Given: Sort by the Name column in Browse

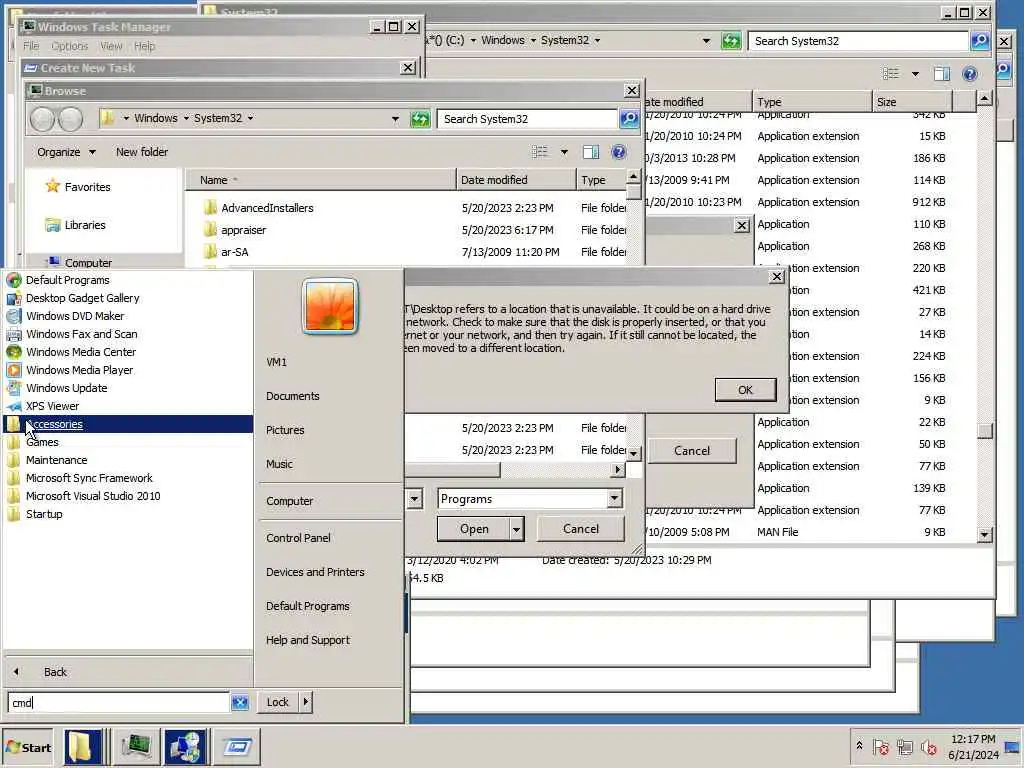Looking at the screenshot, I should 321,180.
